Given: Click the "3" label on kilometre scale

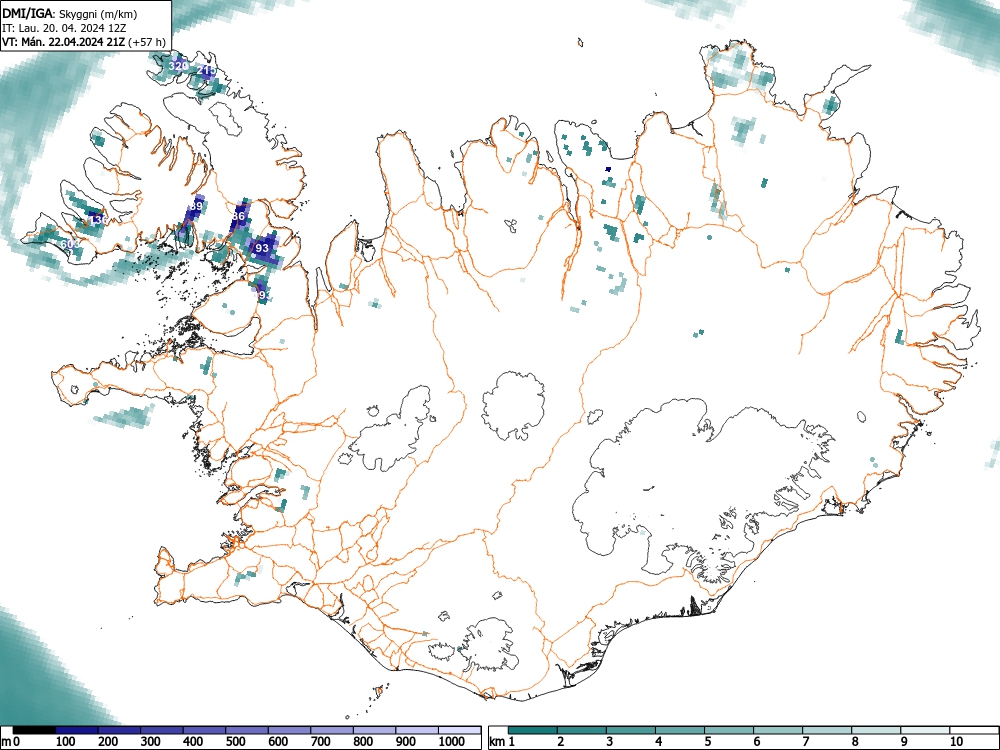Looking at the screenshot, I should click(610, 741).
